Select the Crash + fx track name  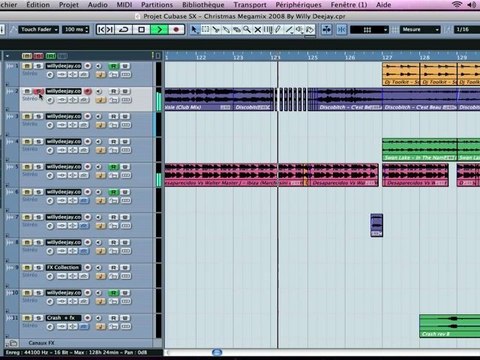tap(63, 318)
